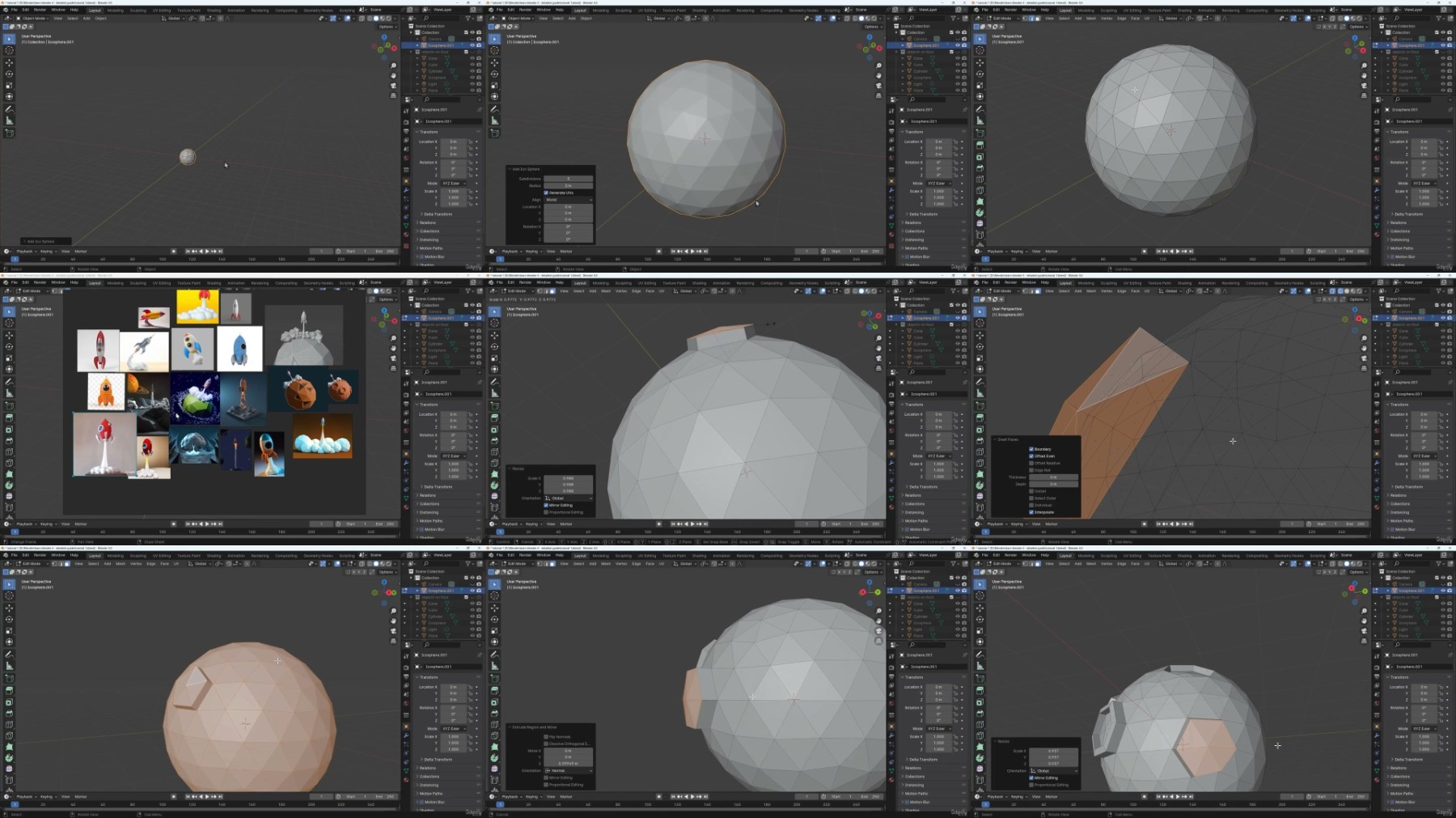The height and width of the screenshot is (818, 1456).
Task: Select Scale tool in the Add Ico Sphere window
Action: (x=494, y=86)
